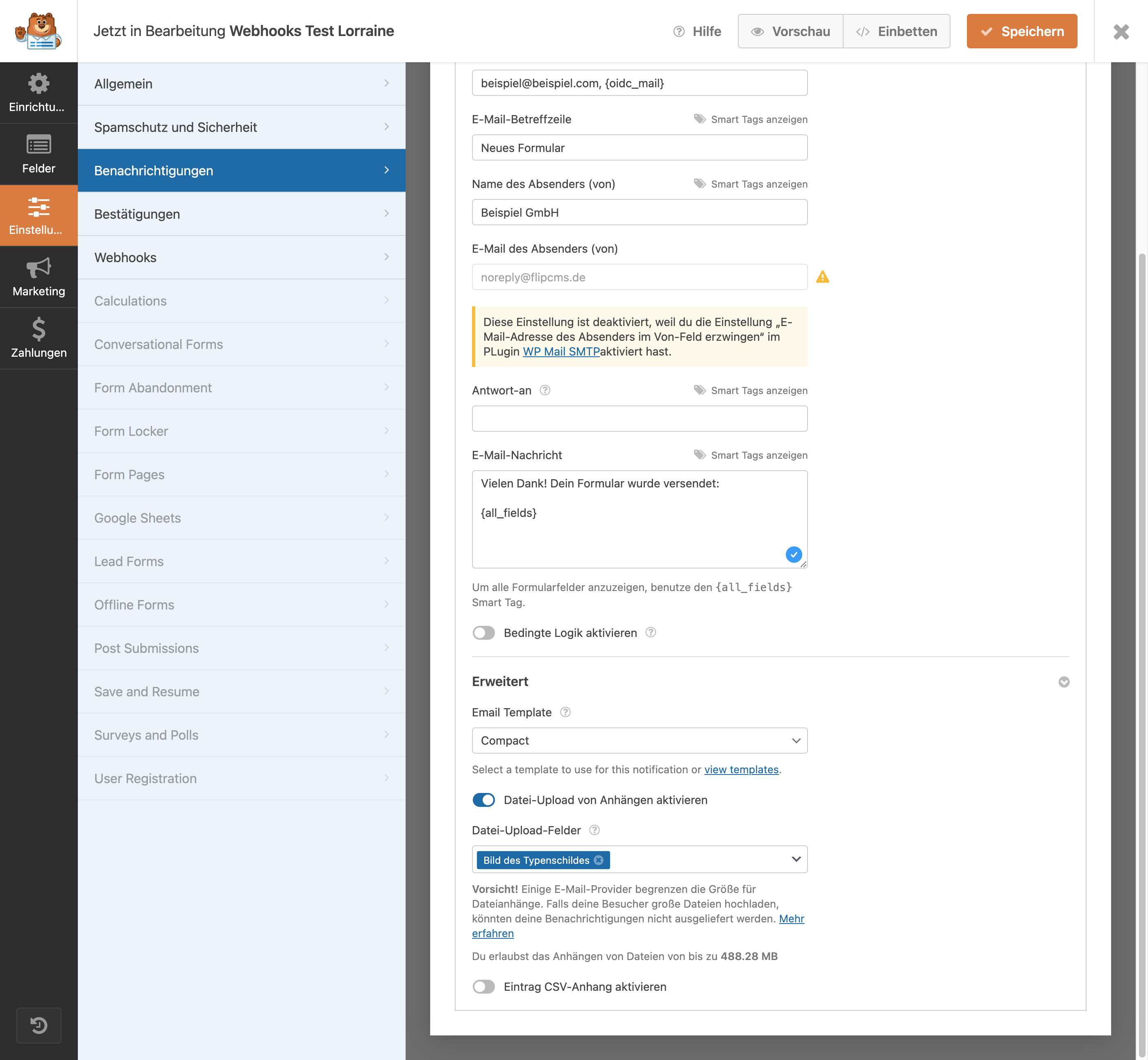Open Spamschutz und Sicherheit settings
This screenshot has width=1148, height=1060.
(242, 127)
